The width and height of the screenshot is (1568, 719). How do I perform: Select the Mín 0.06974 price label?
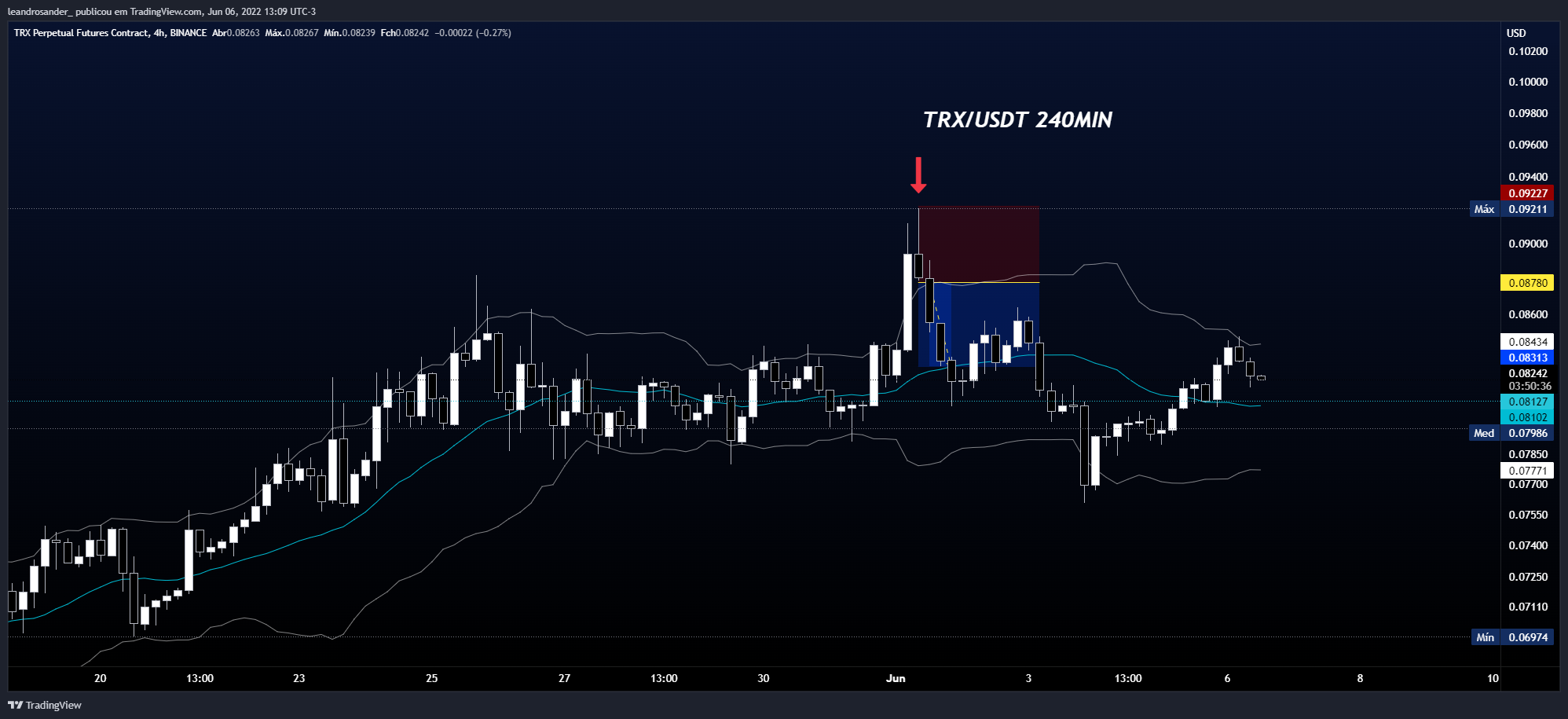click(x=1511, y=637)
